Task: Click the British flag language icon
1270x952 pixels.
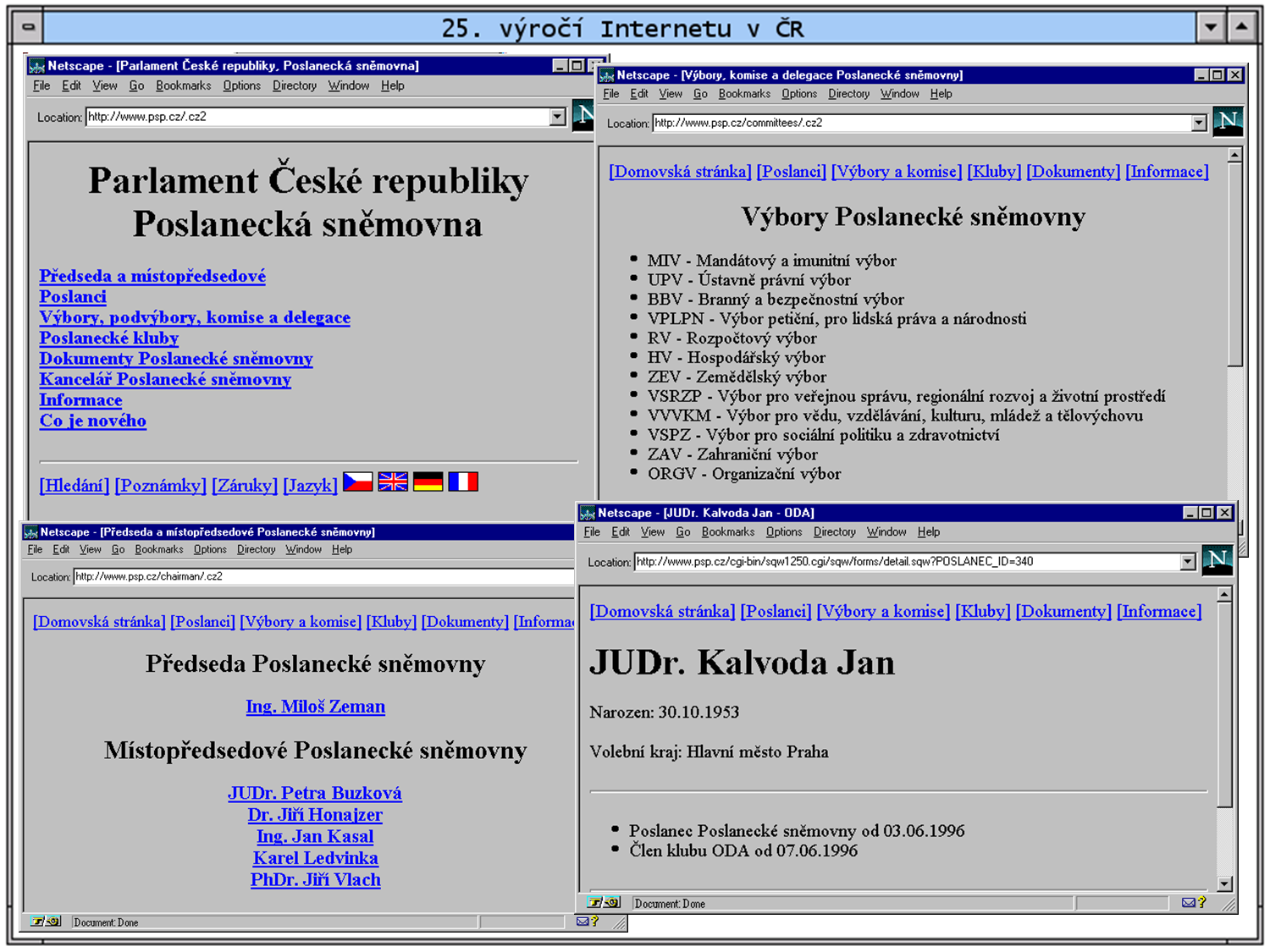Action: [393, 482]
